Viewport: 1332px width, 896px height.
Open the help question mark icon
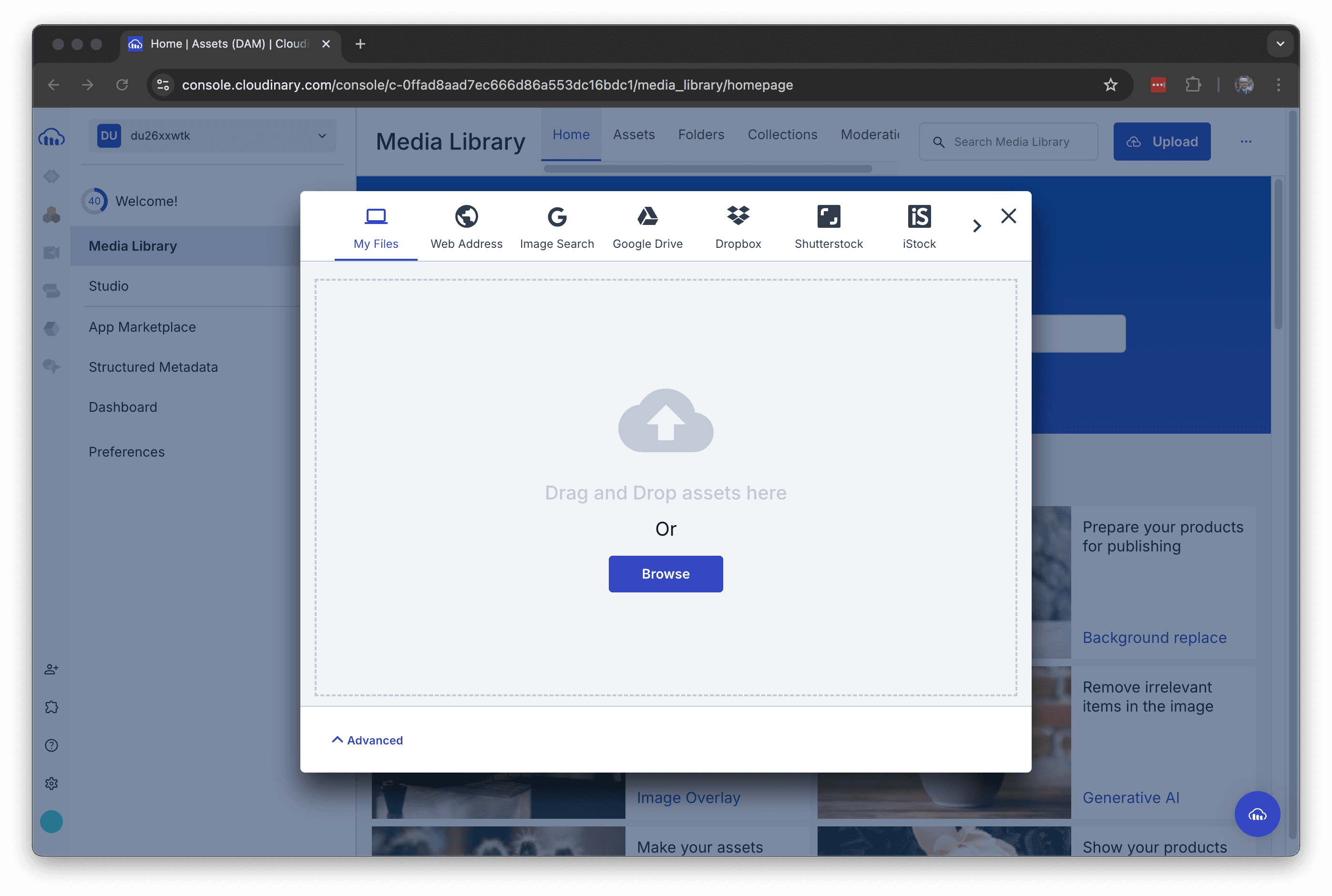(51, 745)
